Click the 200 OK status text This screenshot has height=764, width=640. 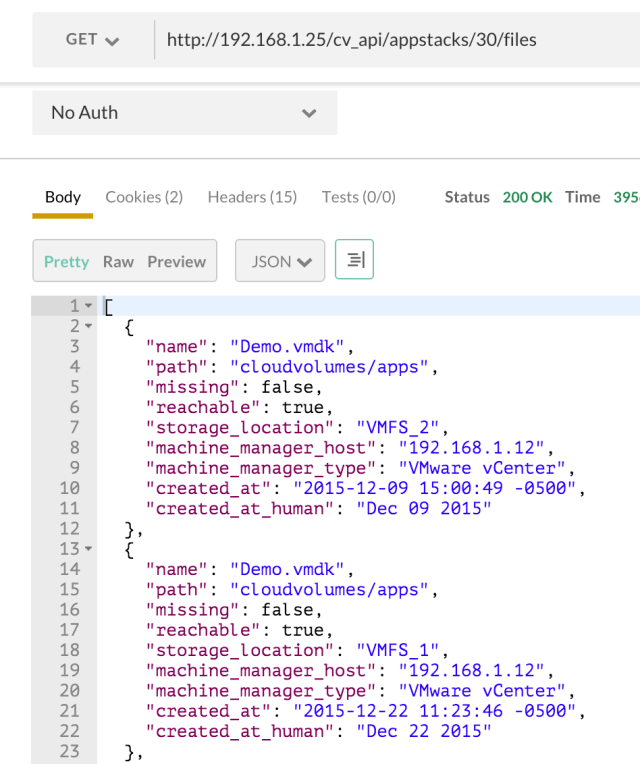[x=527, y=197]
